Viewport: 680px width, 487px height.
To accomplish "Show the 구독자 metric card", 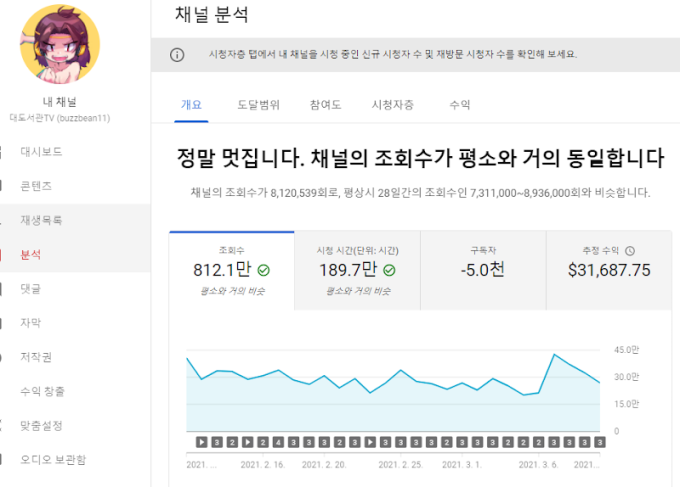I will (x=483, y=270).
